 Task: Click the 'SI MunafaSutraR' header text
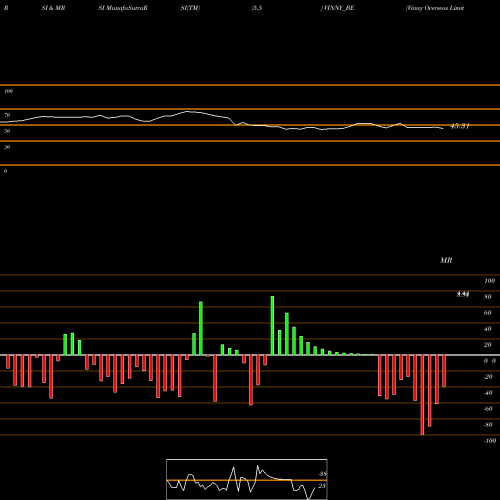(x=123, y=8)
